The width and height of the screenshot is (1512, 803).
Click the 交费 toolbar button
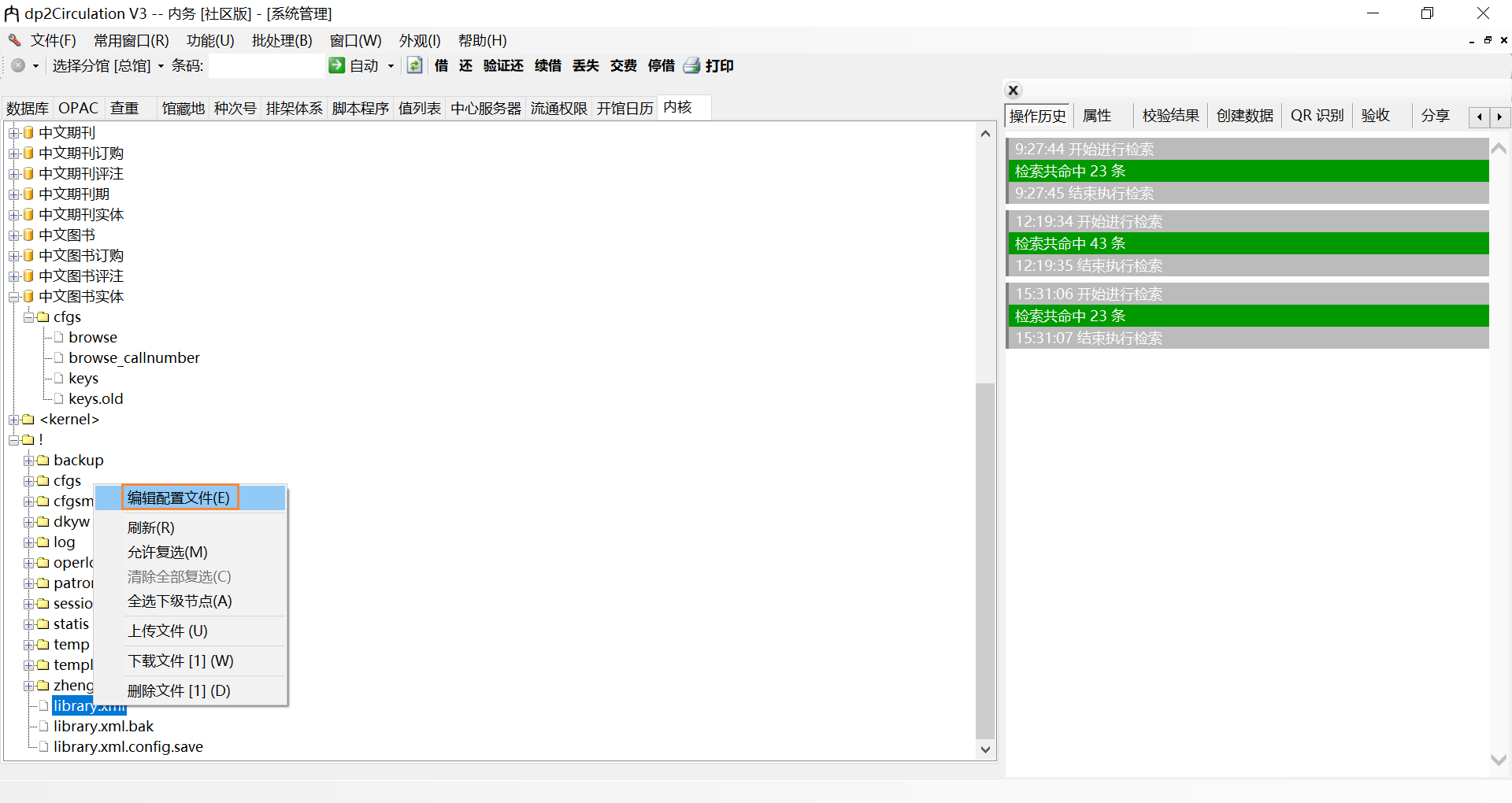pos(624,65)
